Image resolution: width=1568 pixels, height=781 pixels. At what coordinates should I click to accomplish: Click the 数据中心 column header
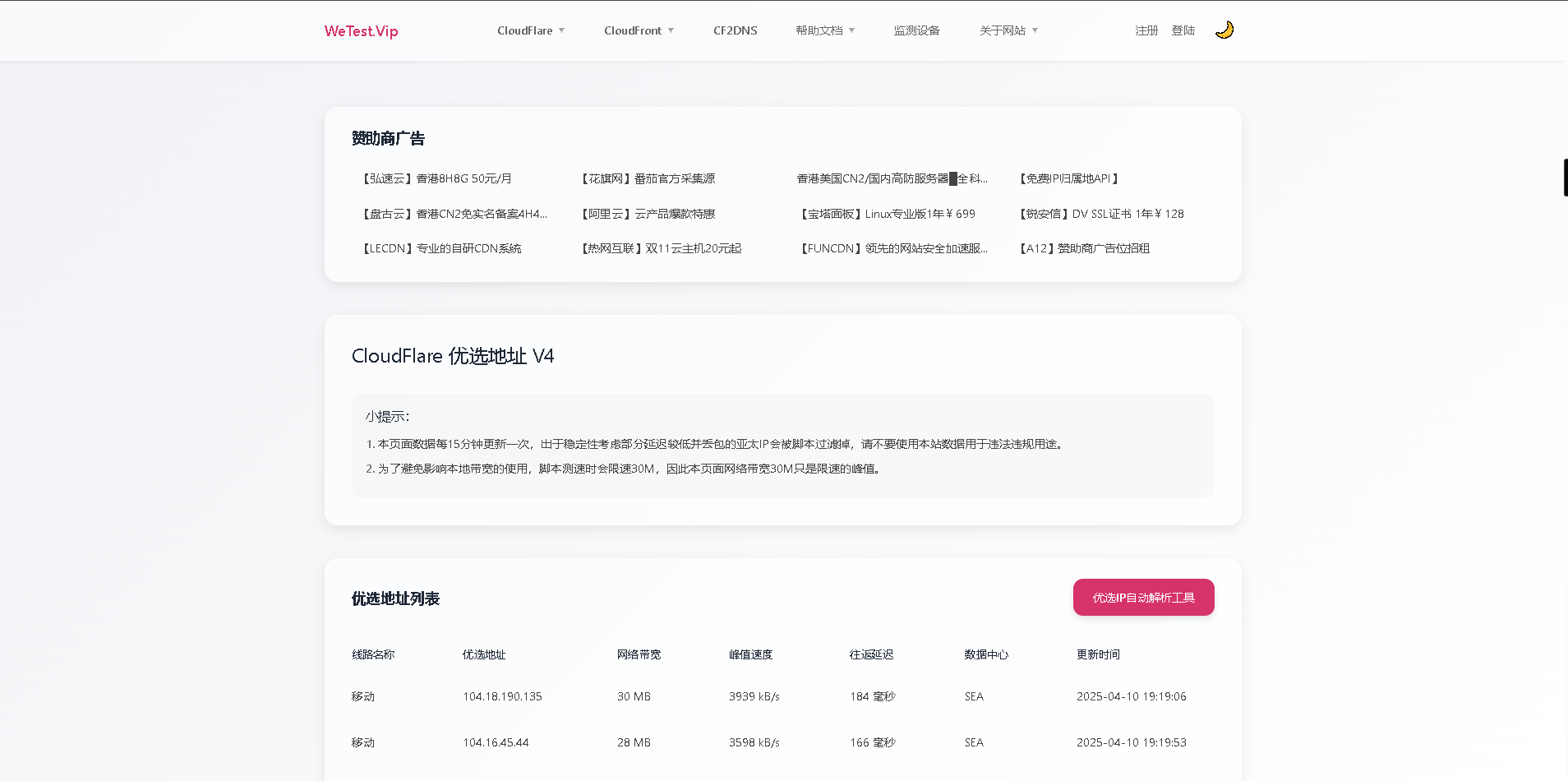coord(986,654)
